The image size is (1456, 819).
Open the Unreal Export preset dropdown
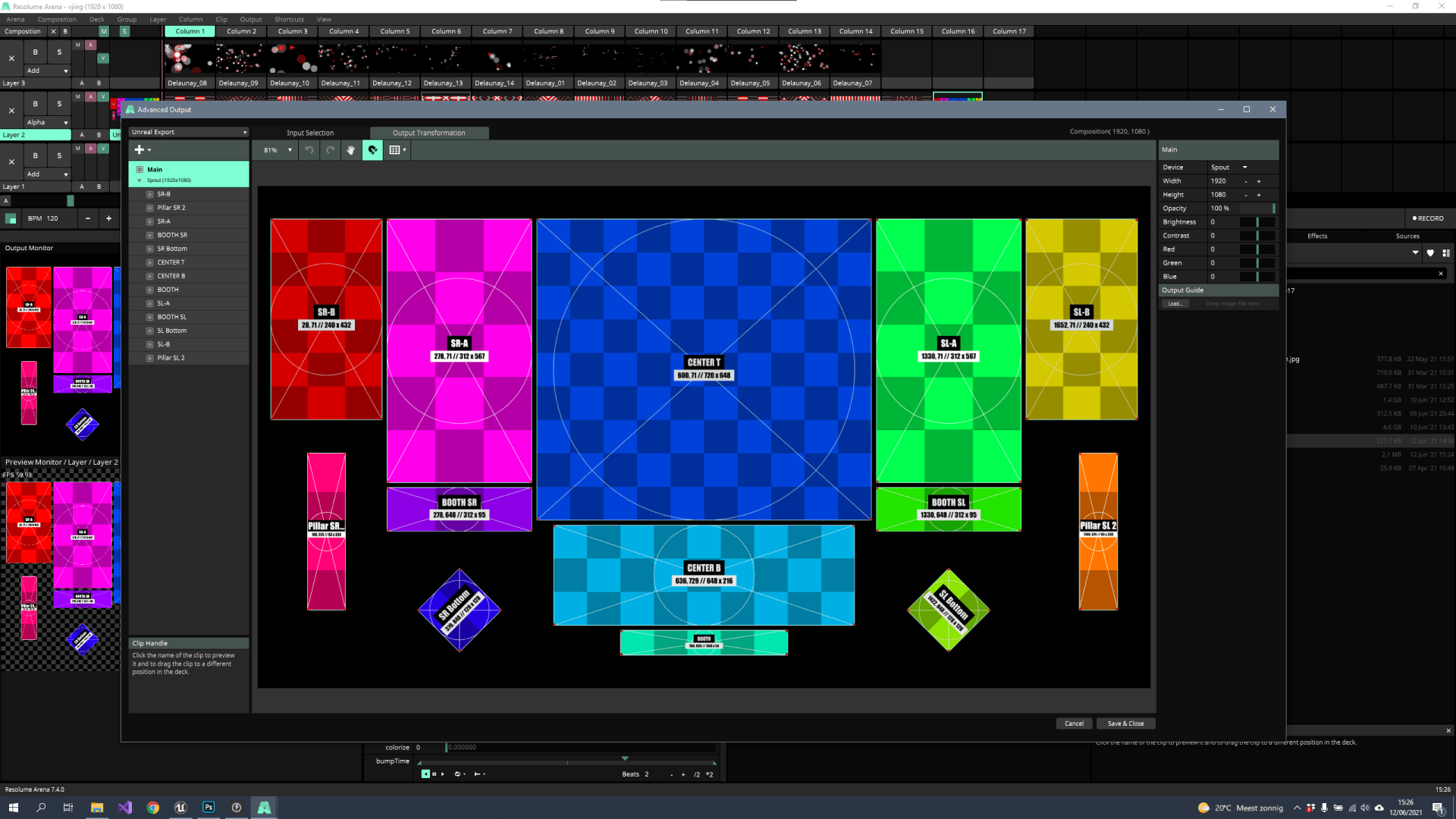point(188,131)
